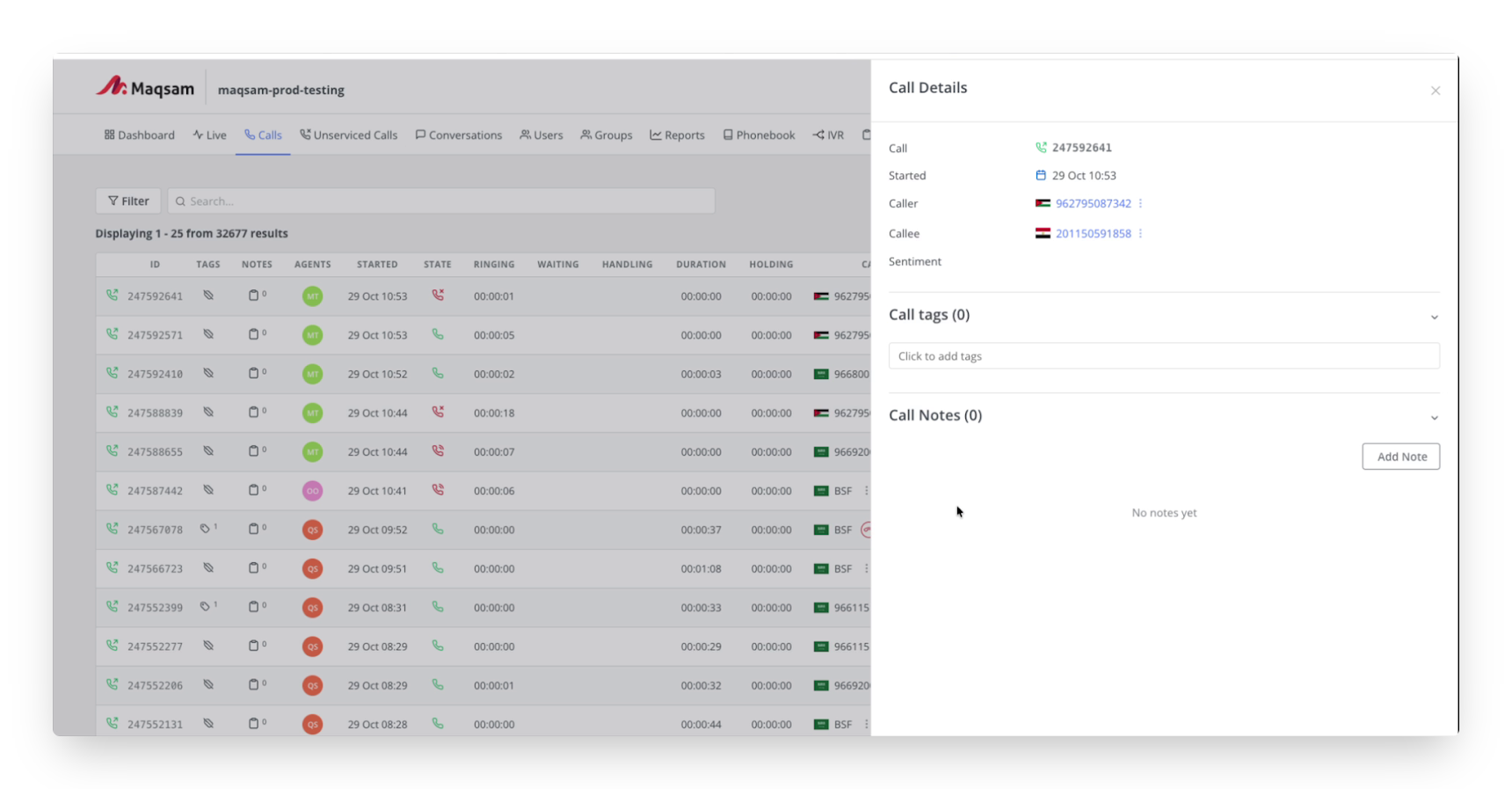1512x789 pixels.
Task: Open the Unserviced Calls tab
Action: click(348, 135)
